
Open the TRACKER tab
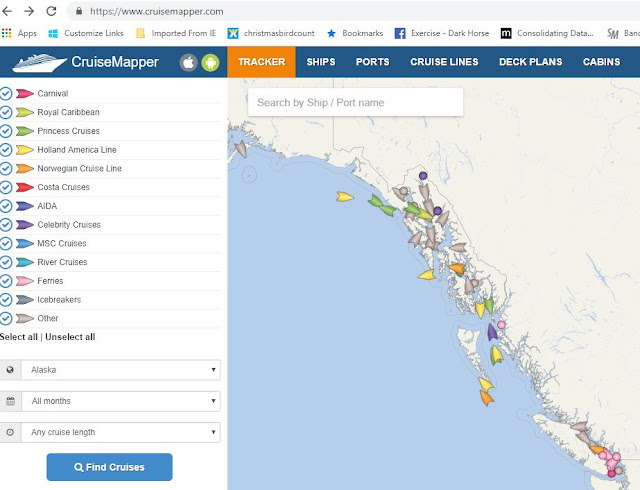point(261,62)
